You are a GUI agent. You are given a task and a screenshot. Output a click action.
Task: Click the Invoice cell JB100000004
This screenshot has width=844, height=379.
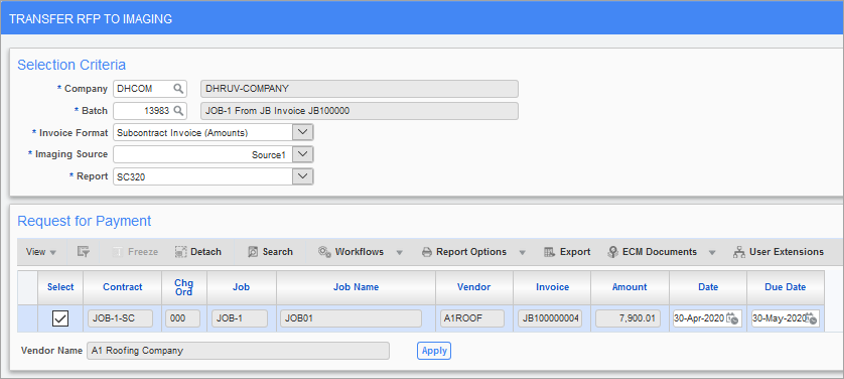550,319
